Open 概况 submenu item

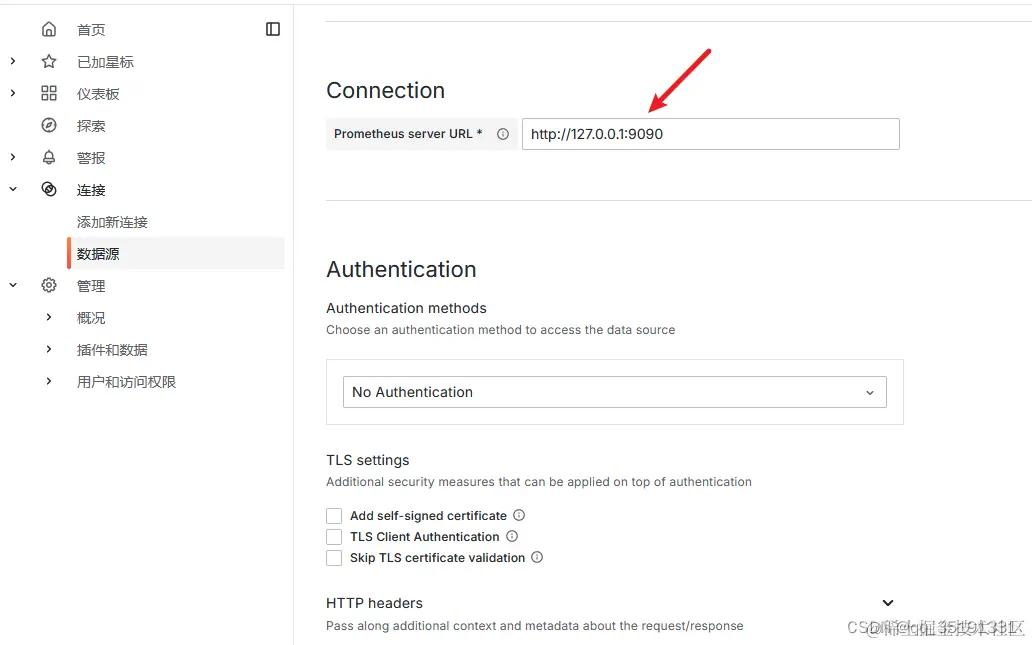click(x=91, y=318)
